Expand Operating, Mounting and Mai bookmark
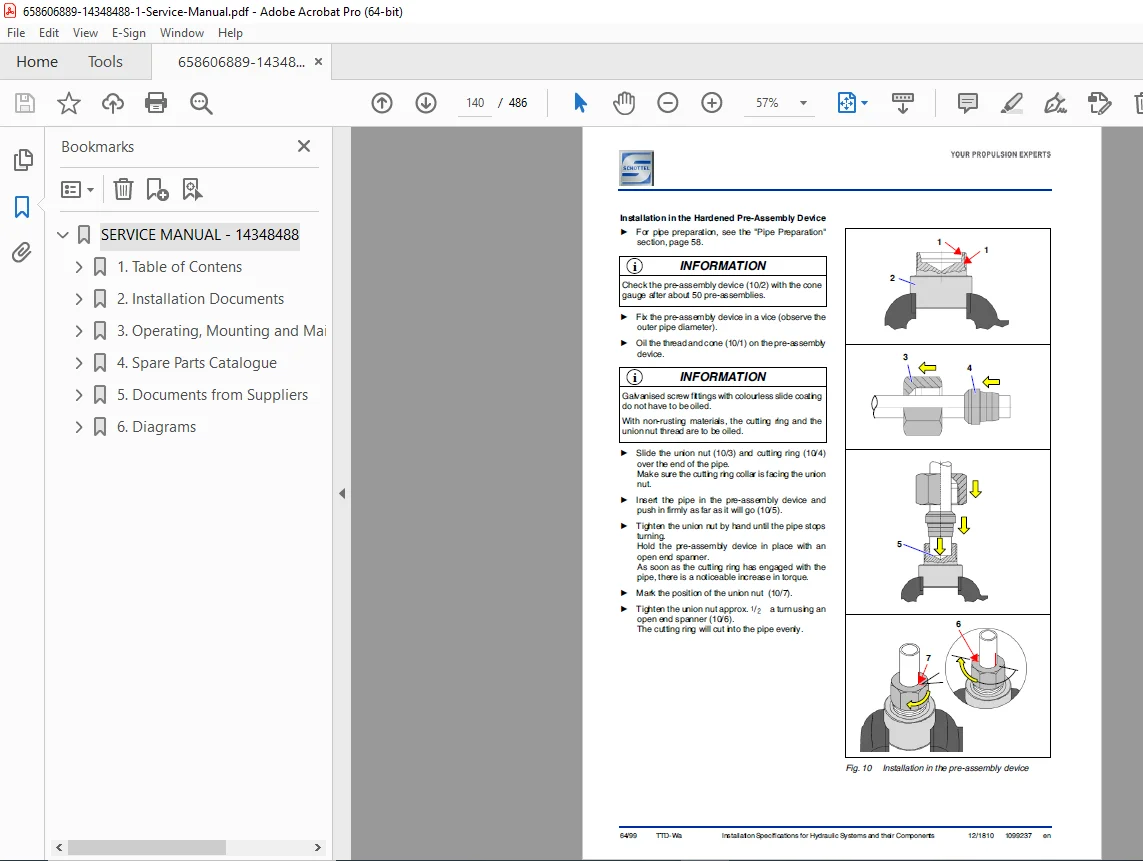1143x861 pixels. click(79, 331)
